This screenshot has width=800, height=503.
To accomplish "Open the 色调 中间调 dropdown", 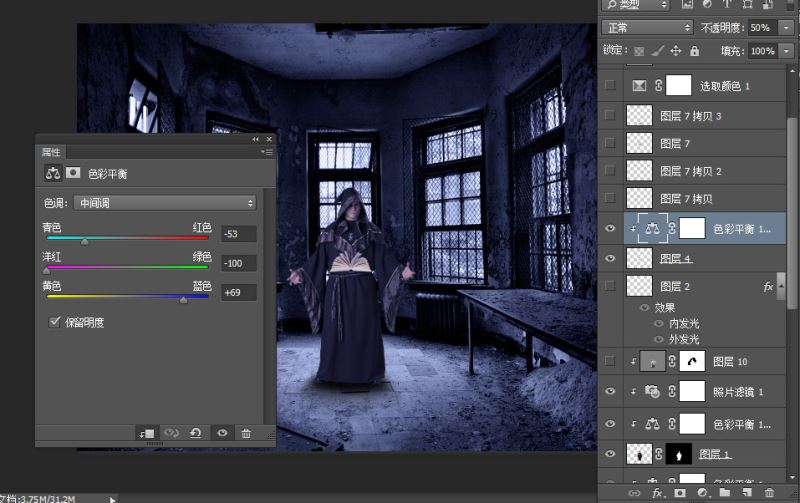I will [164, 203].
